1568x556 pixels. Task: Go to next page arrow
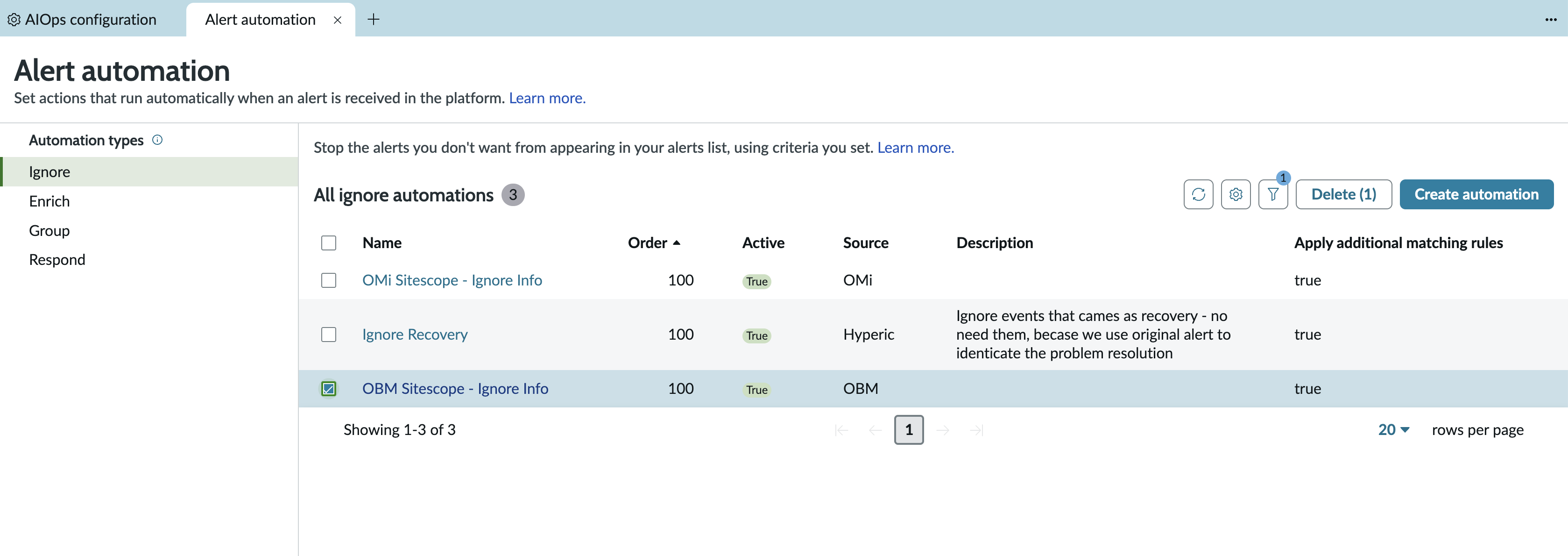tap(943, 431)
